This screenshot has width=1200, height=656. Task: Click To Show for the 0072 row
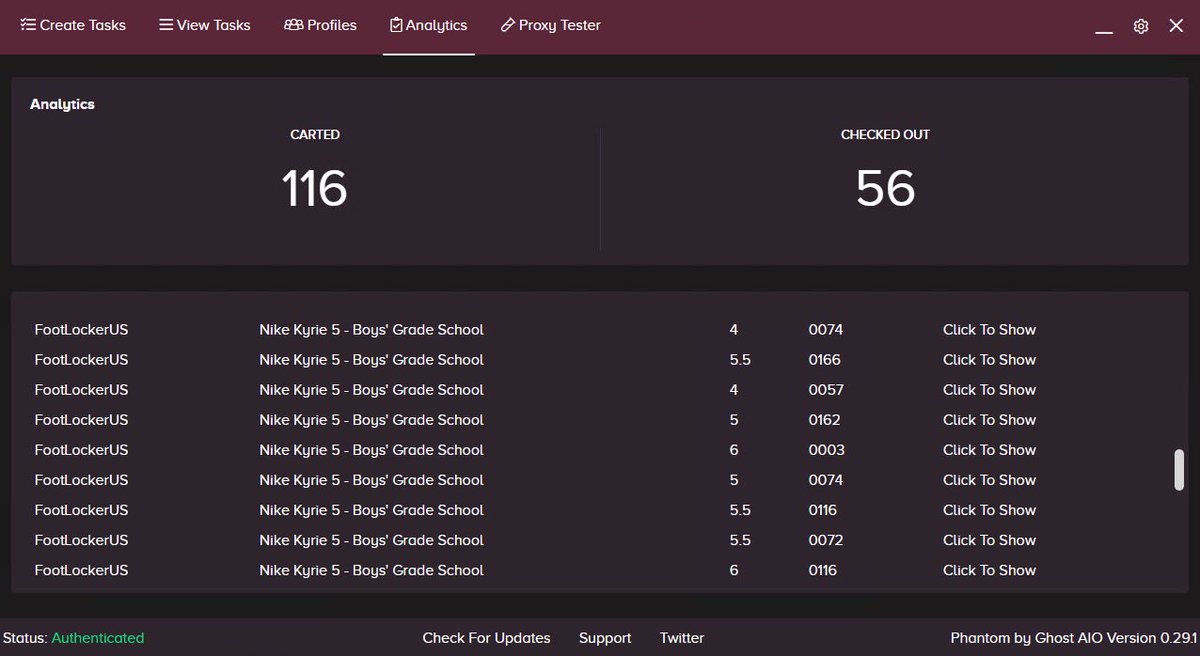(x=989, y=540)
